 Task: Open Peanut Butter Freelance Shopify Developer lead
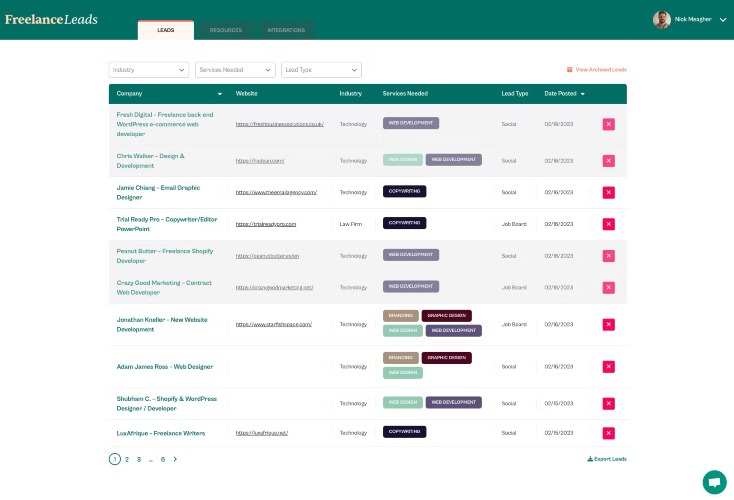[165, 256]
